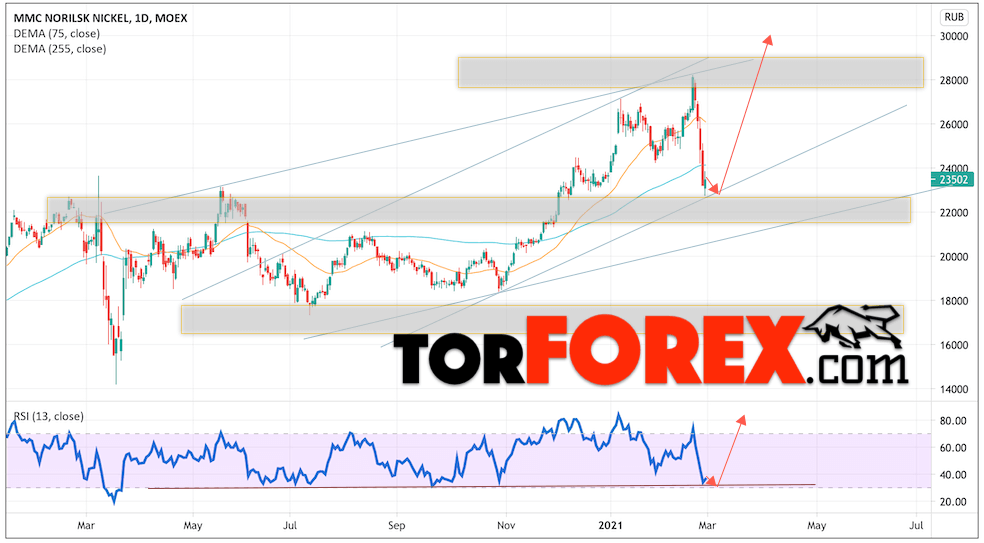
Task: Click the current price tag 23502
Action: [x=954, y=180]
